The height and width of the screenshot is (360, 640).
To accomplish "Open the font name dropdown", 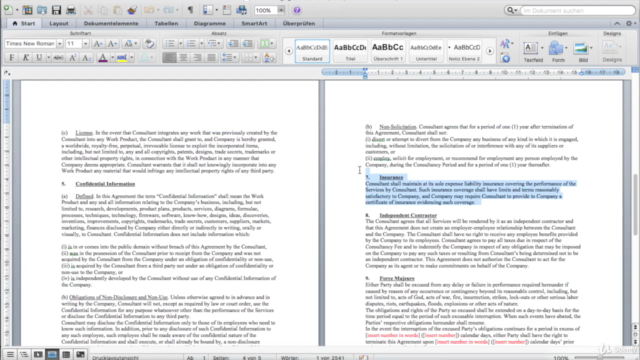I will (x=60, y=44).
